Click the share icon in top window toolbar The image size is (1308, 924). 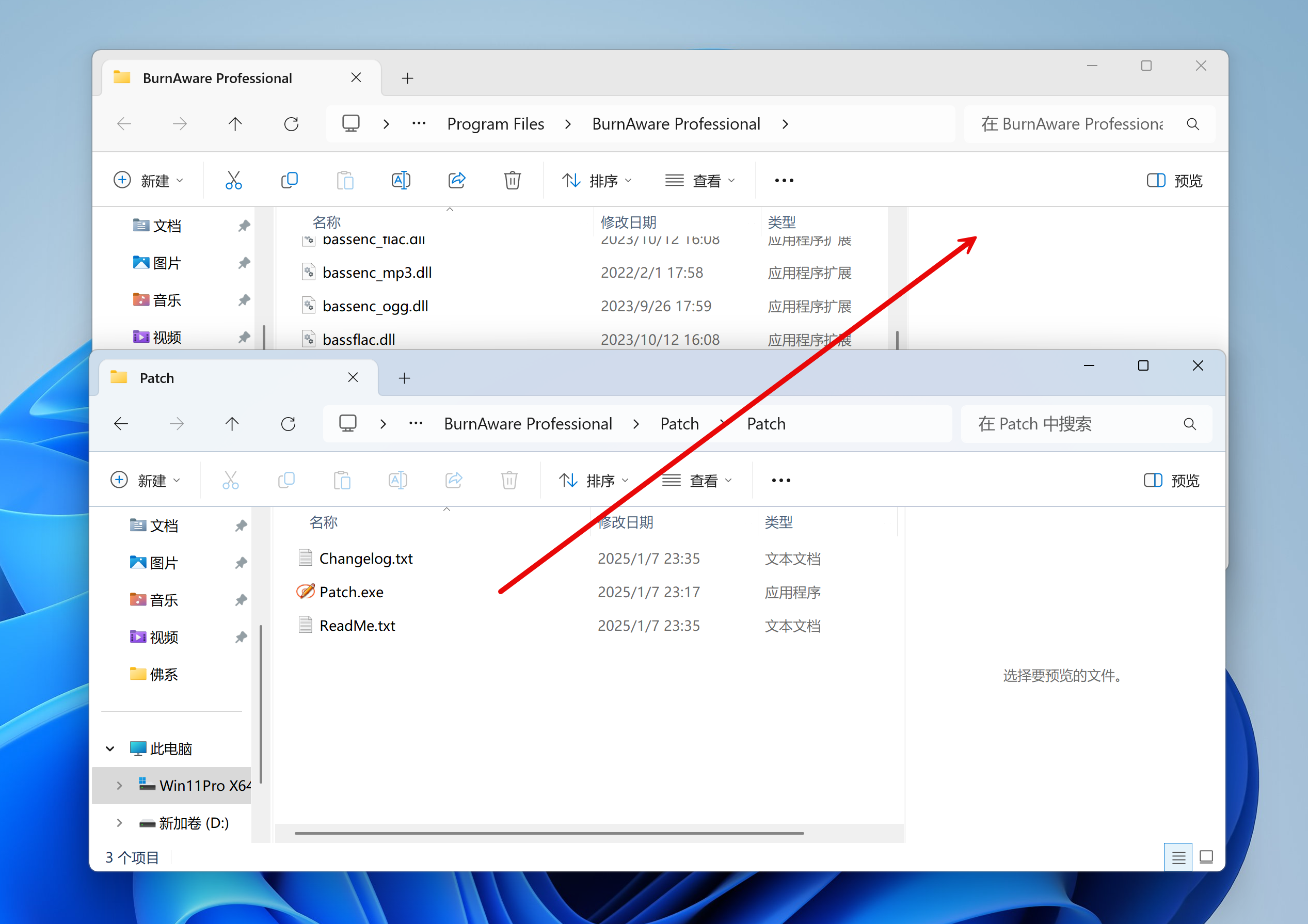tap(456, 181)
